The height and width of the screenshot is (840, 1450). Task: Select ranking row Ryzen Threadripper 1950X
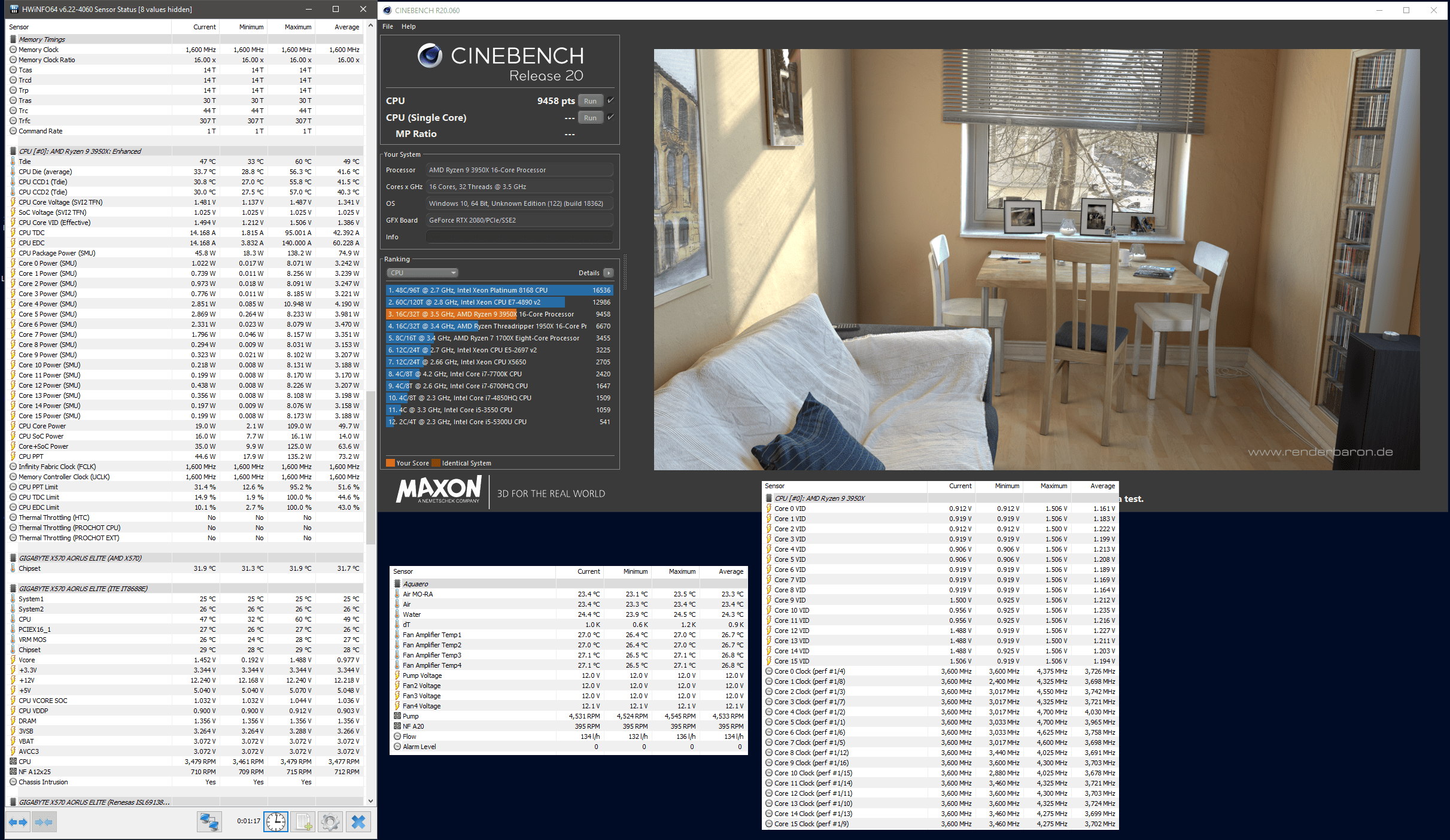pyautogui.click(x=500, y=326)
